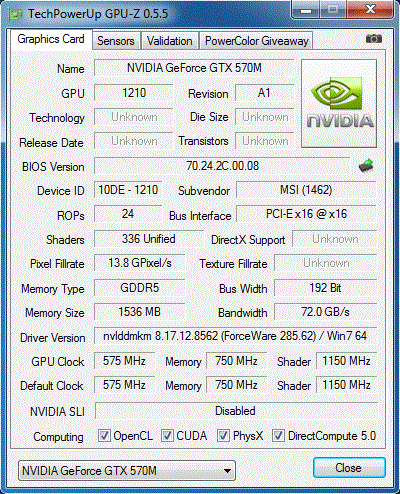
Task: Click the NVIDIA logo image
Action: (x=339, y=103)
